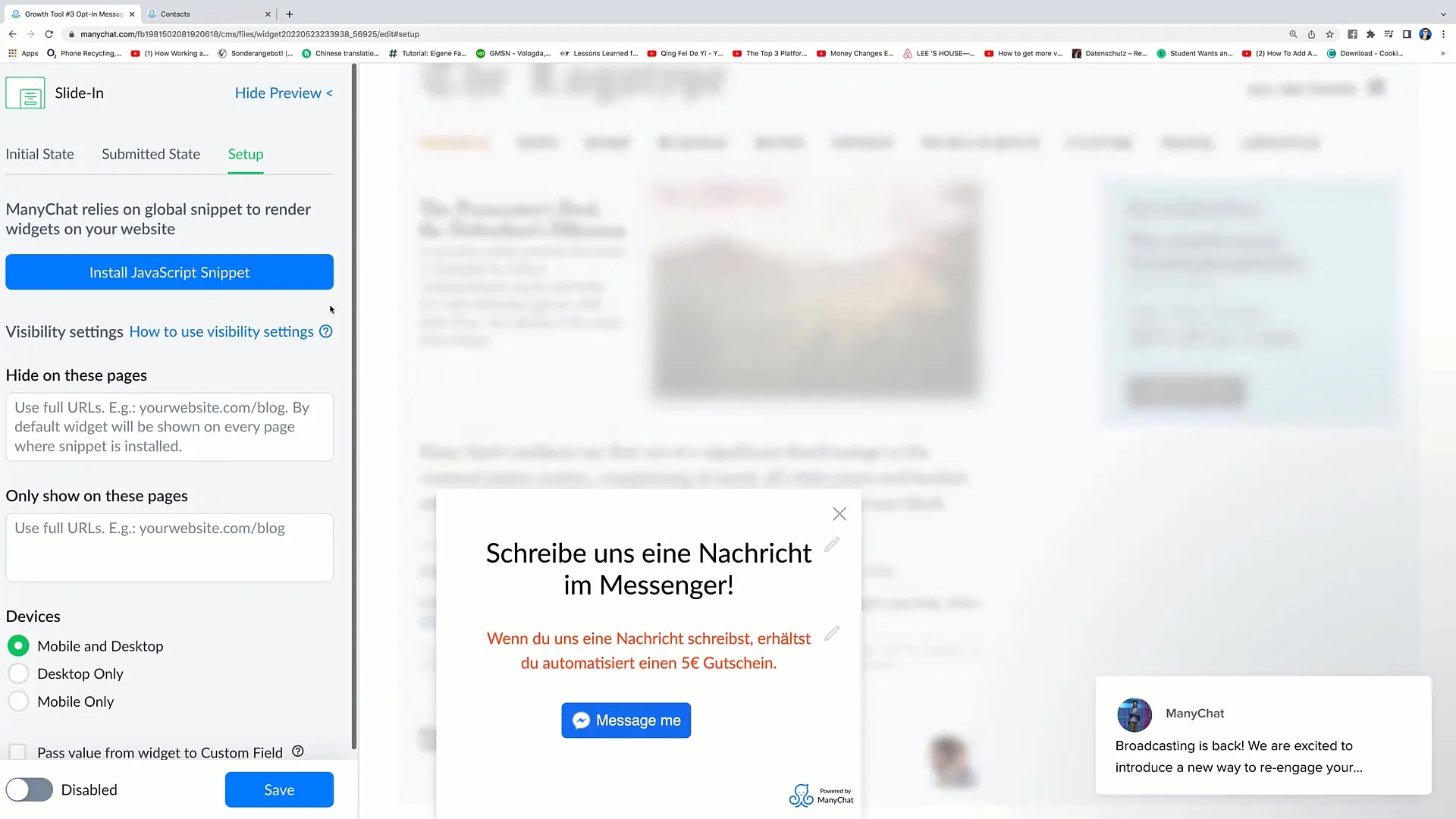This screenshot has height=819, width=1456.
Task: Select Desktop Only radio option
Action: [x=18, y=673]
